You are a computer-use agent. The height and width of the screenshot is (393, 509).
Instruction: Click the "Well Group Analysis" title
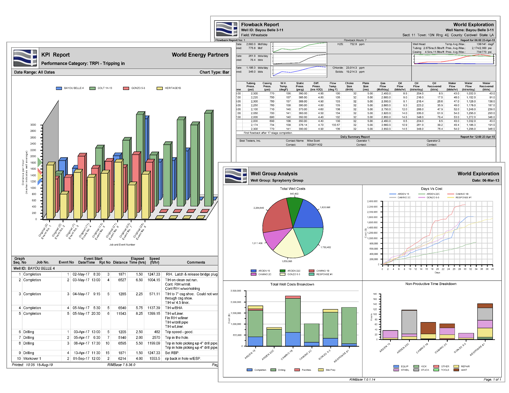pyautogui.click(x=274, y=174)
